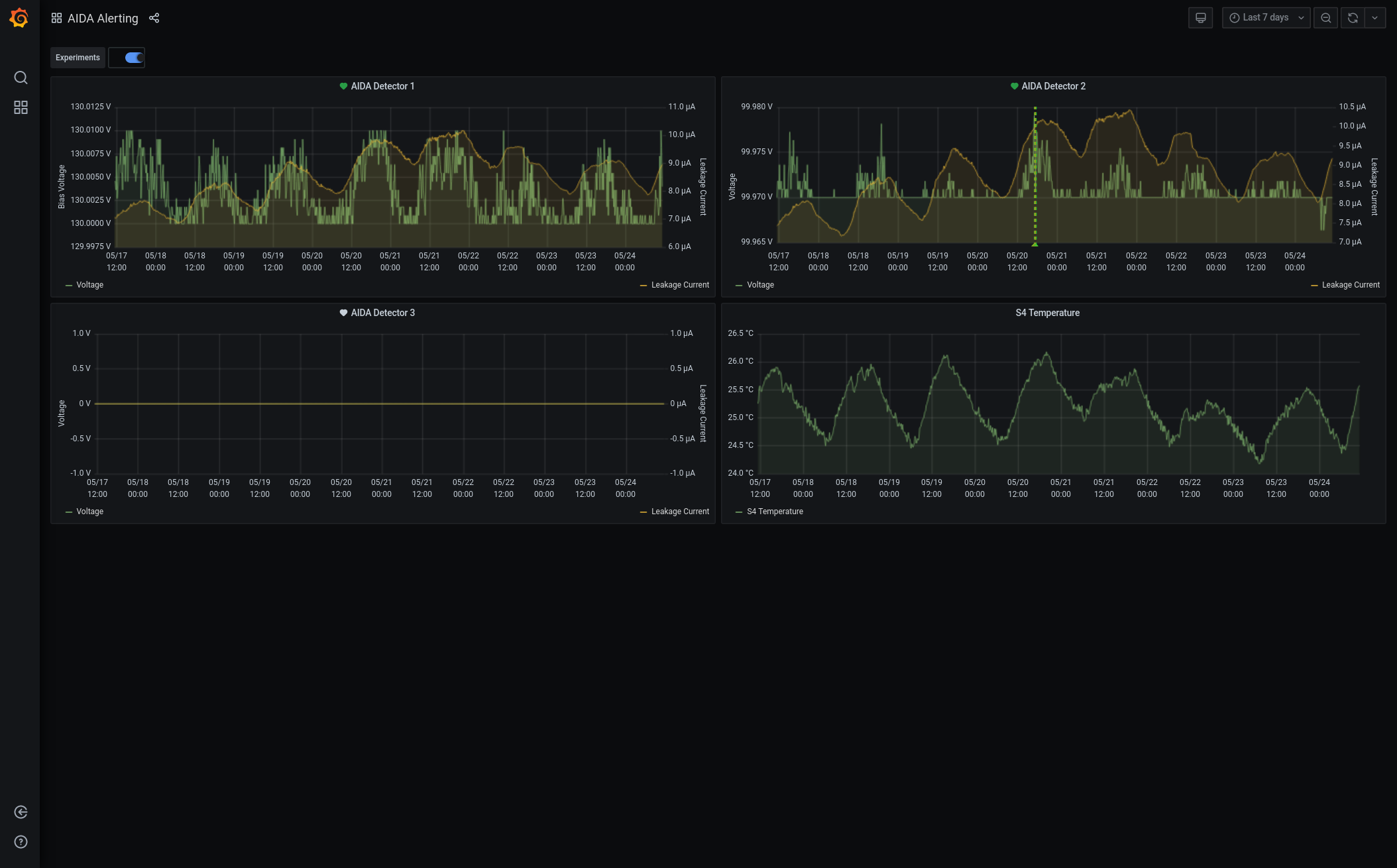Refresh the dashboard
The image size is (1397, 868).
pos(1353,18)
